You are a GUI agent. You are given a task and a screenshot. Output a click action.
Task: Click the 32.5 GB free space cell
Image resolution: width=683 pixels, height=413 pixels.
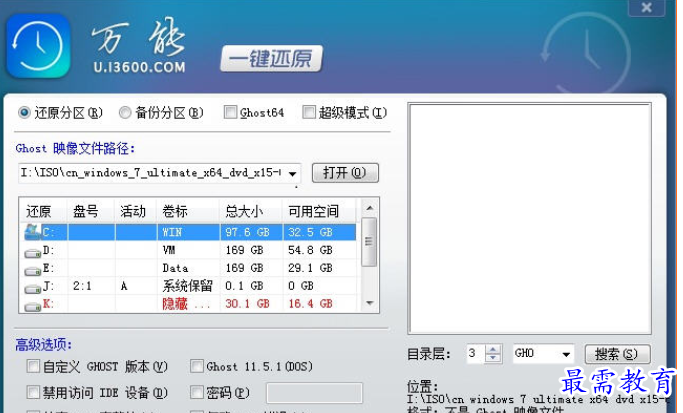click(x=319, y=232)
